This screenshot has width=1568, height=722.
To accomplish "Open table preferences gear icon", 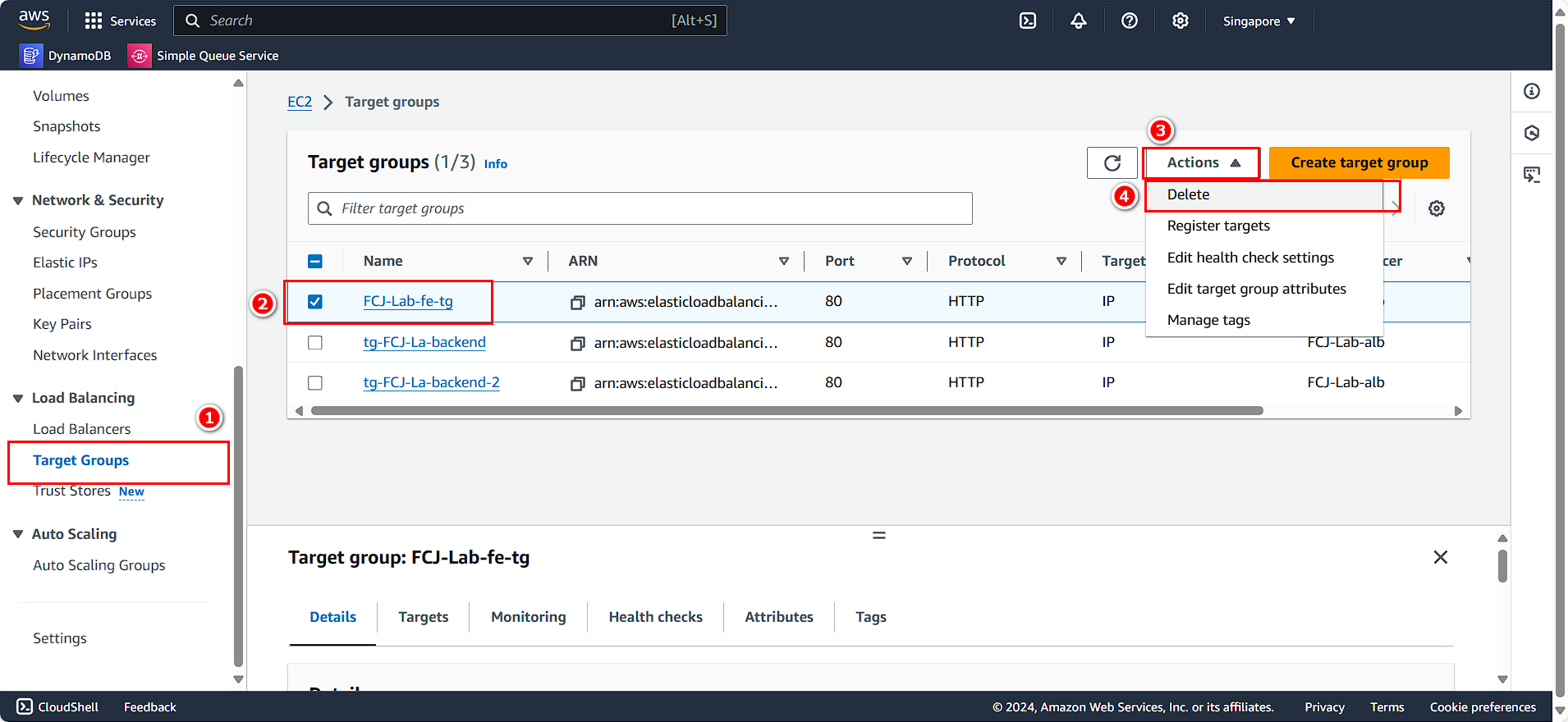I will [1437, 208].
